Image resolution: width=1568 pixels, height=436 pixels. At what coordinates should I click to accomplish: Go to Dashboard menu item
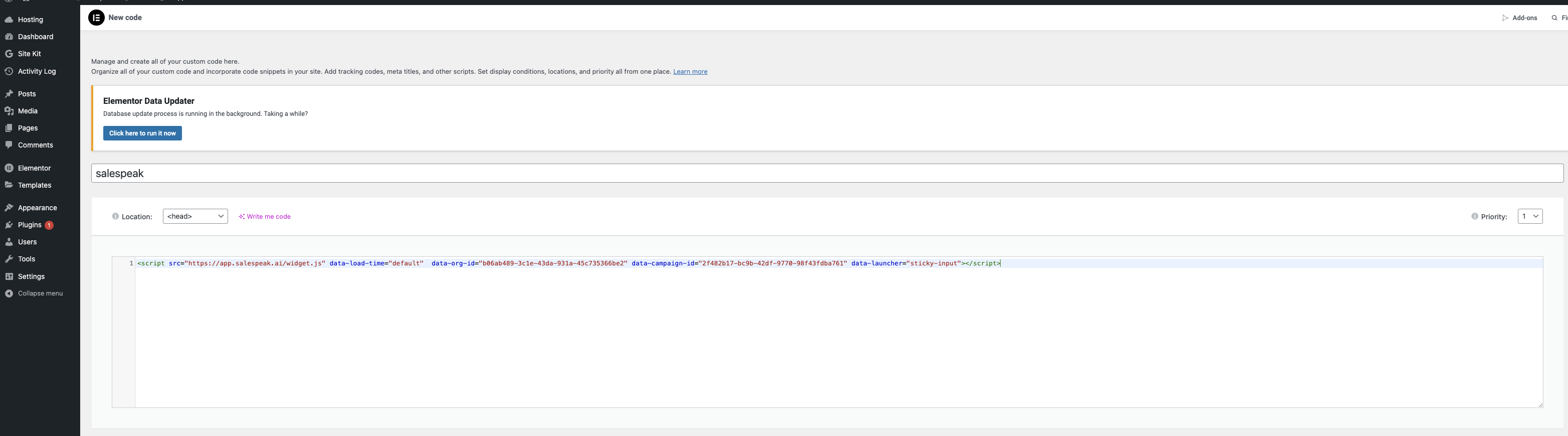[x=40, y=37]
